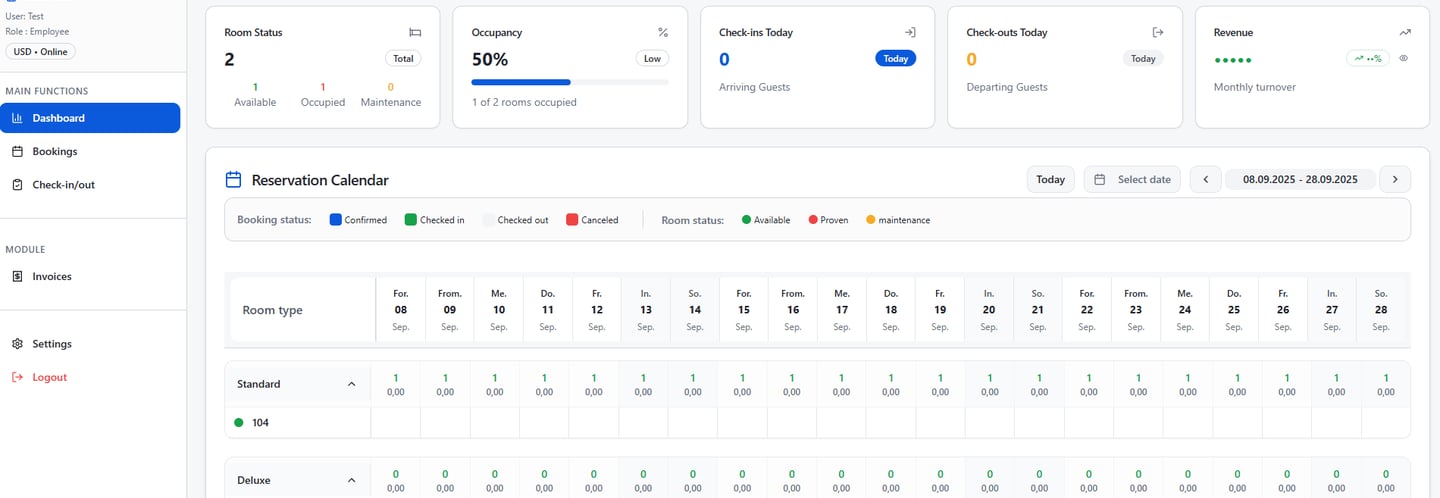Click the Reservation Calendar title icon
This screenshot has height=498, width=1440.
[x=233, y=180]
